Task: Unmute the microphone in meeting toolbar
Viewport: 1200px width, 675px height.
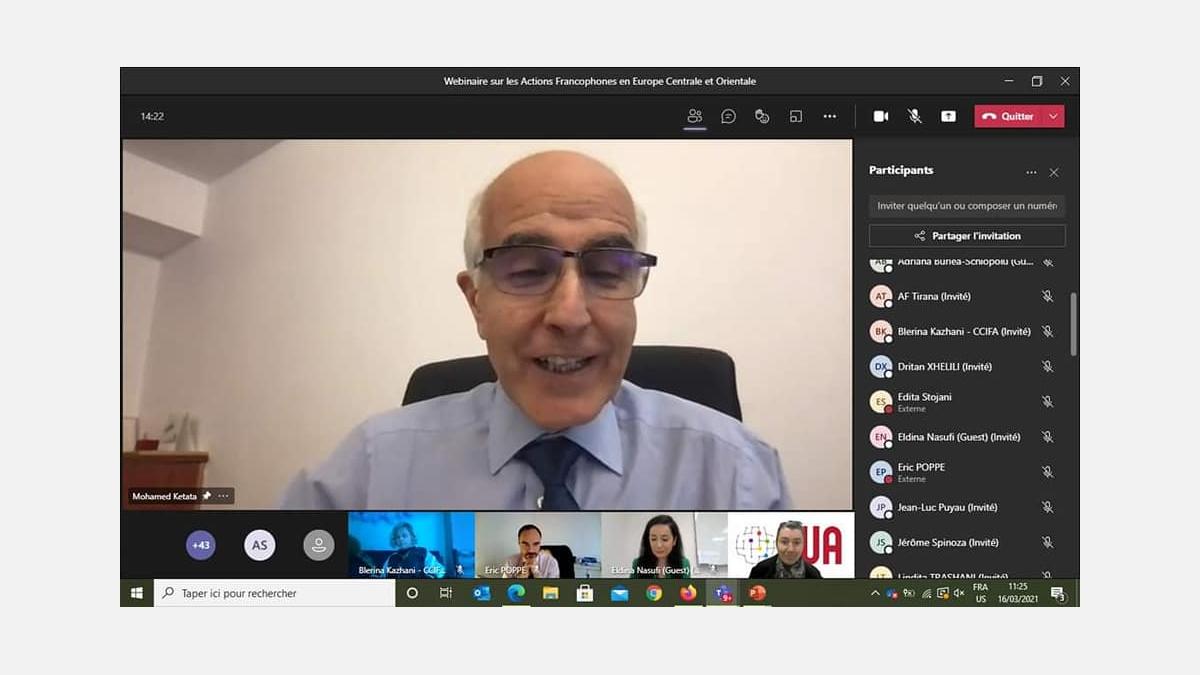Action: click(x=914, y=116)
